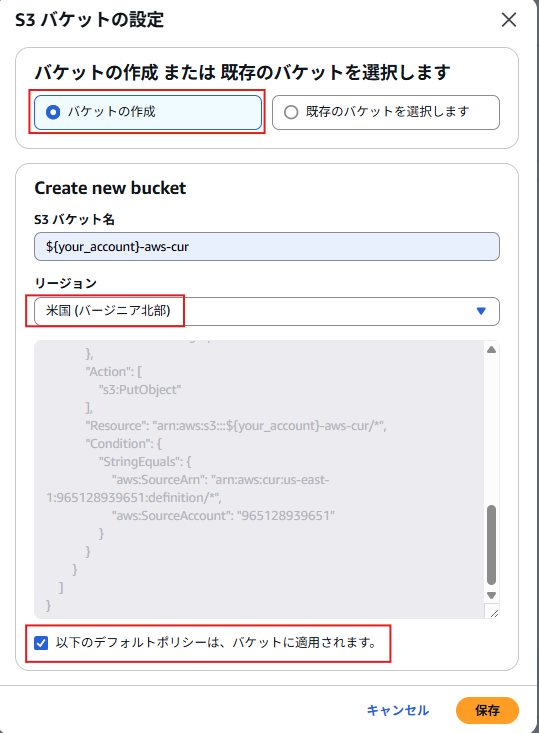539x733 pixels.
Task: Close the S3 bucket settings dialog
Action: [x=509, y=20]
